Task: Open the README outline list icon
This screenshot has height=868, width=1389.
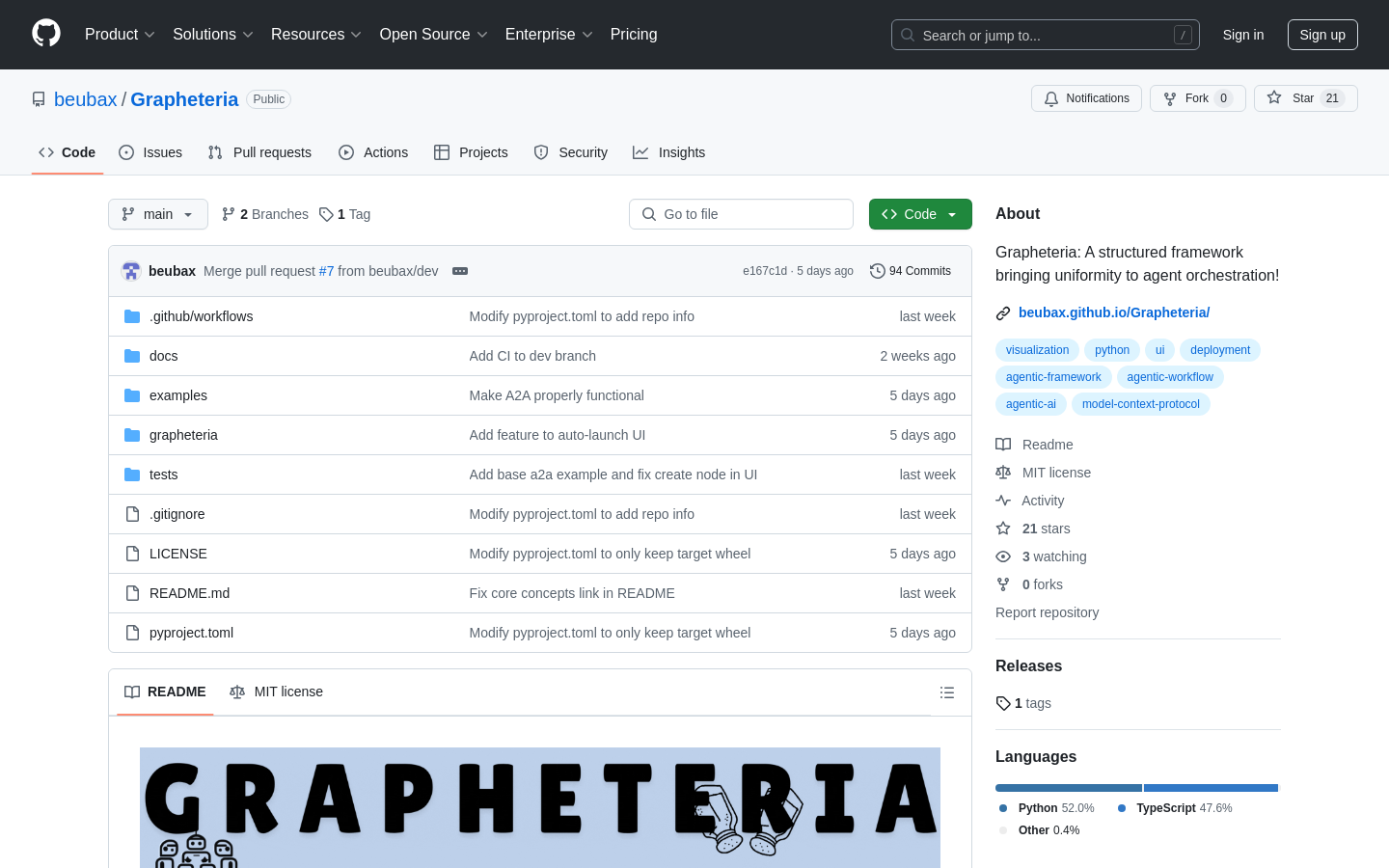Action: tap(947, 692)
